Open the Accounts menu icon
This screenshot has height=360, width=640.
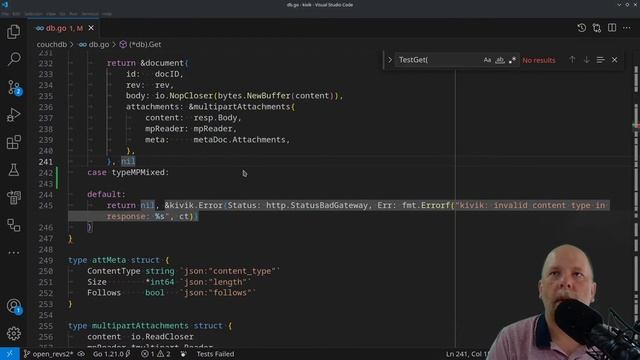point(13,306)
